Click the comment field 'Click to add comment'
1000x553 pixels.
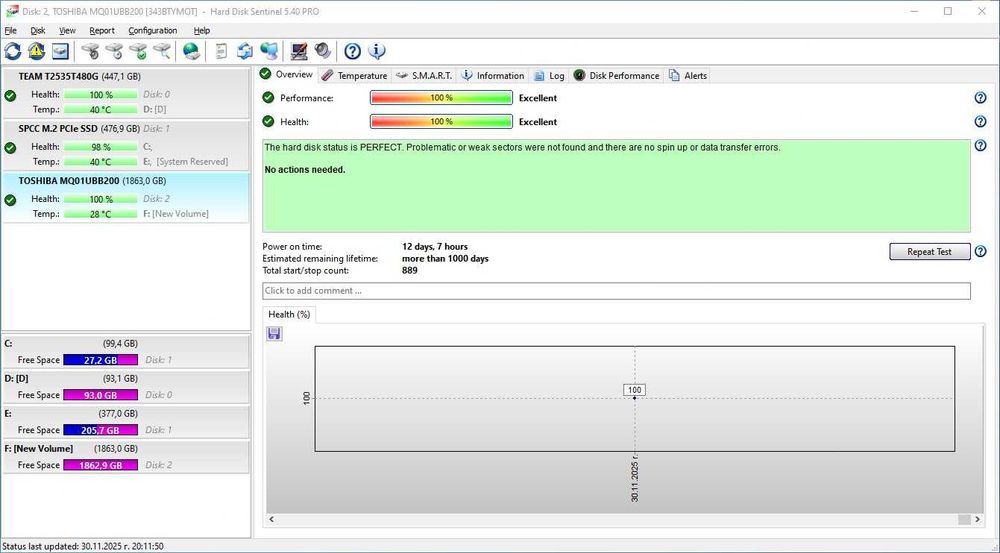[x=616, y=291]
